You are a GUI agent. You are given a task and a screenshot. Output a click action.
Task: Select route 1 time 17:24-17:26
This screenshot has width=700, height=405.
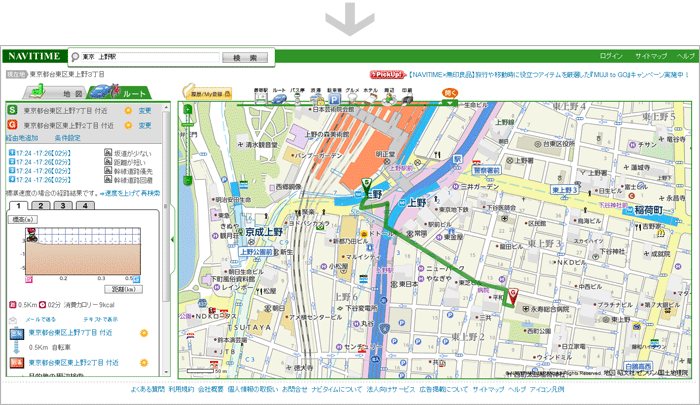tap(40, 153)
